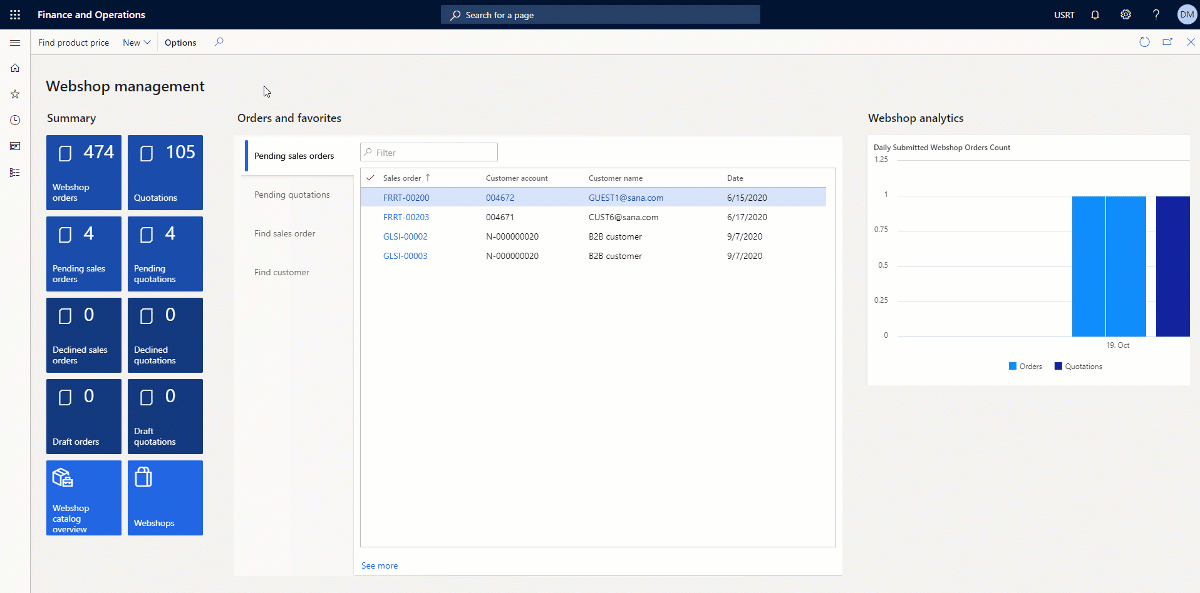Screen dimensions: 1200x593
Task: Open the Webshop orders tile
Action: 84,172
